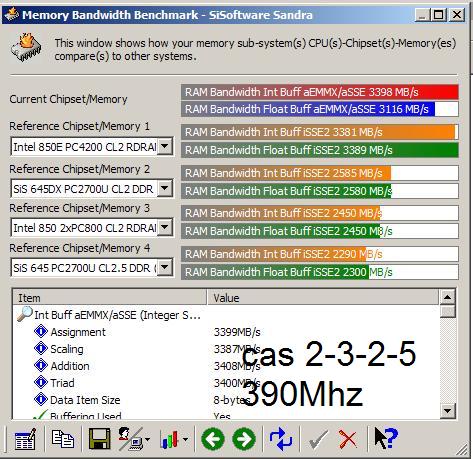Save results using the floppy disk icon

(x=100, y=439)
